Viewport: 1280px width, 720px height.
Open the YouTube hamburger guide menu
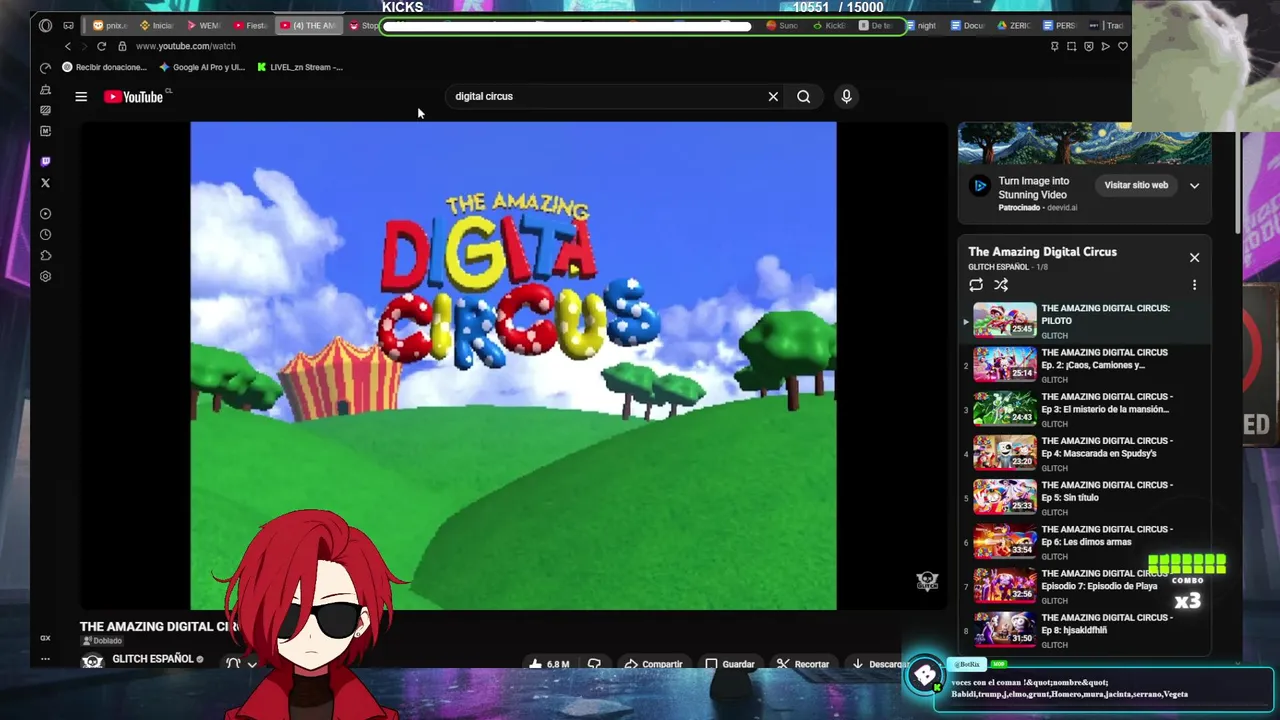point(81,97)
